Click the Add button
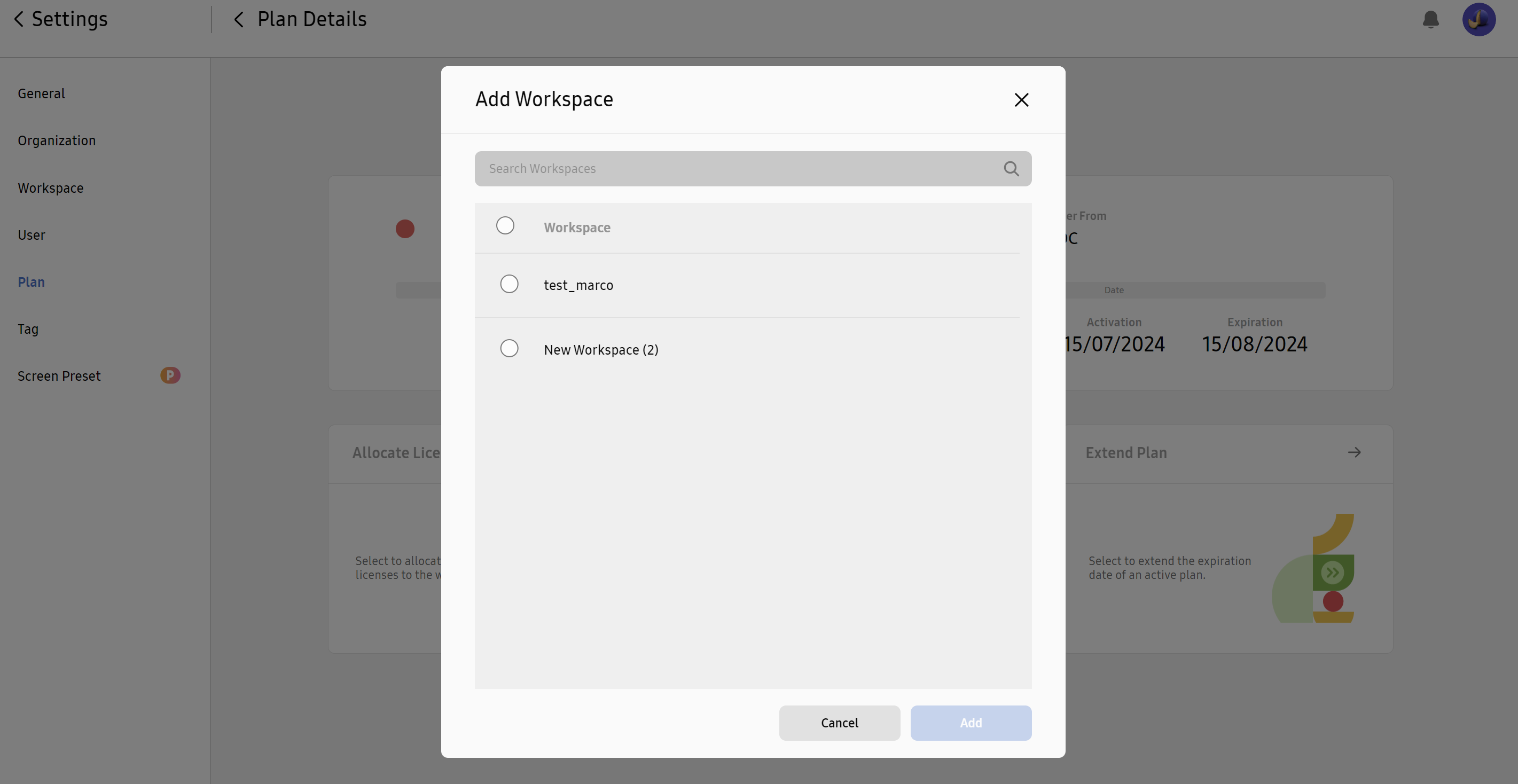 pyautogui.click(x=971, y=723)
